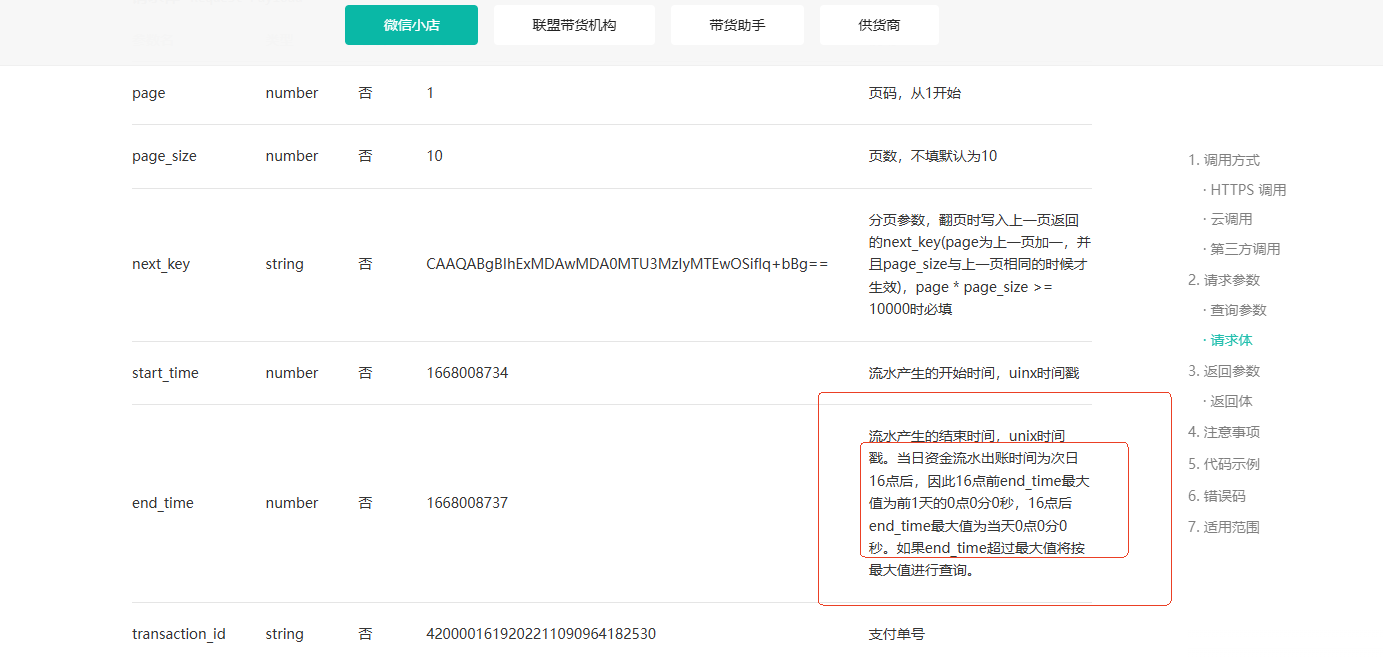Click description 页码，从1开始
Screen dimensions: 1383x658
(915, 93)
